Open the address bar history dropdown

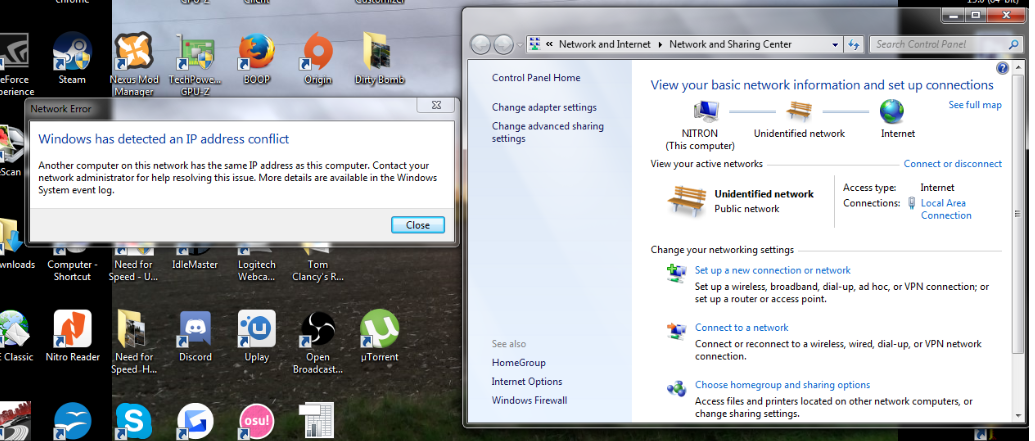point(835,44)
